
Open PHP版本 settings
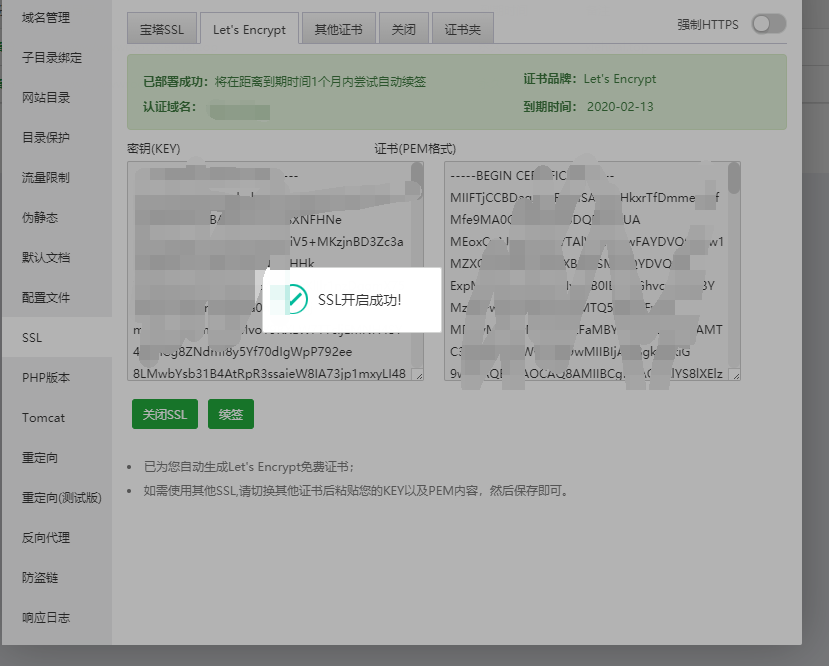pyautogui.click(x=46, y=378)
